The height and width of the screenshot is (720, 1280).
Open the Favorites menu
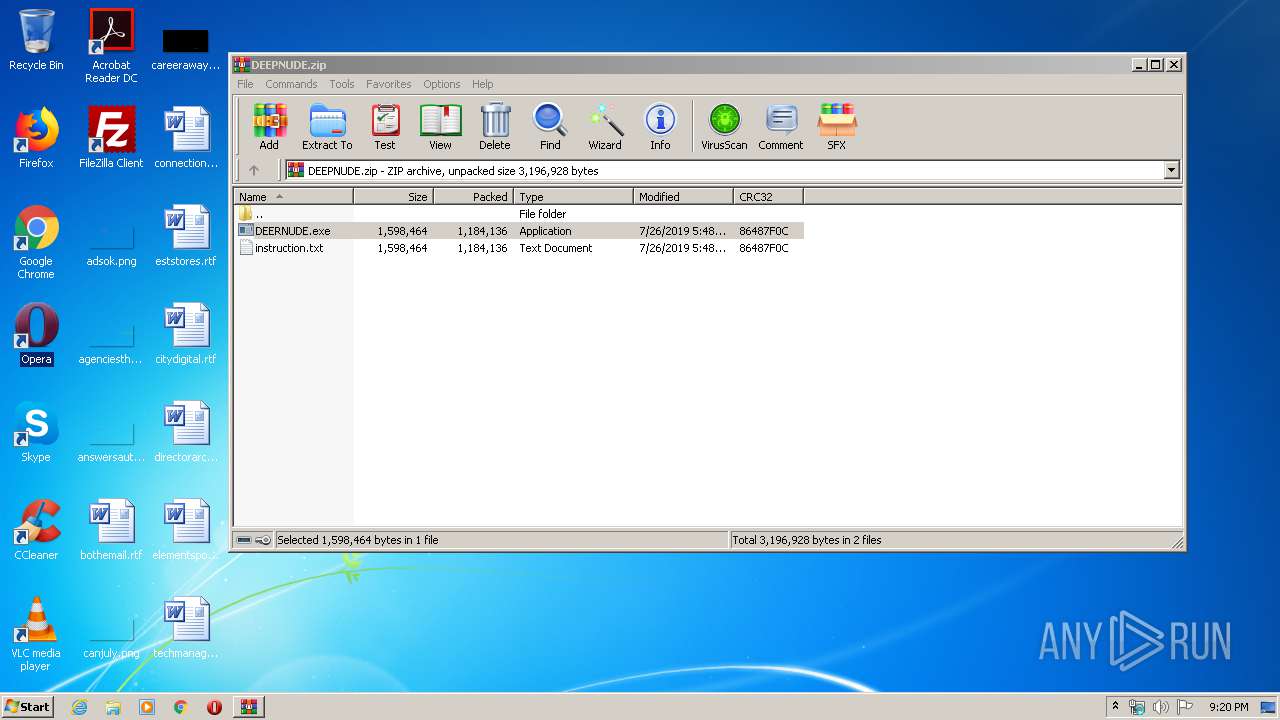[x=388, y=84]
